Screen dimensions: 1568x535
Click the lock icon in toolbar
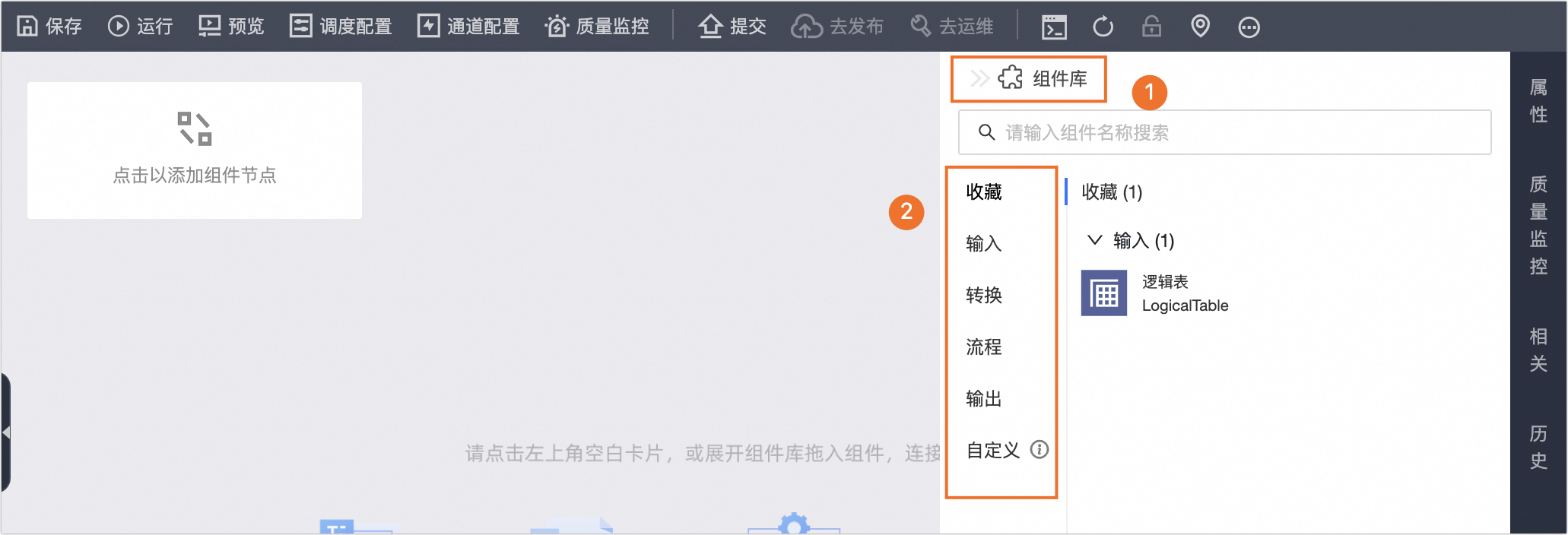(1151, 27)
